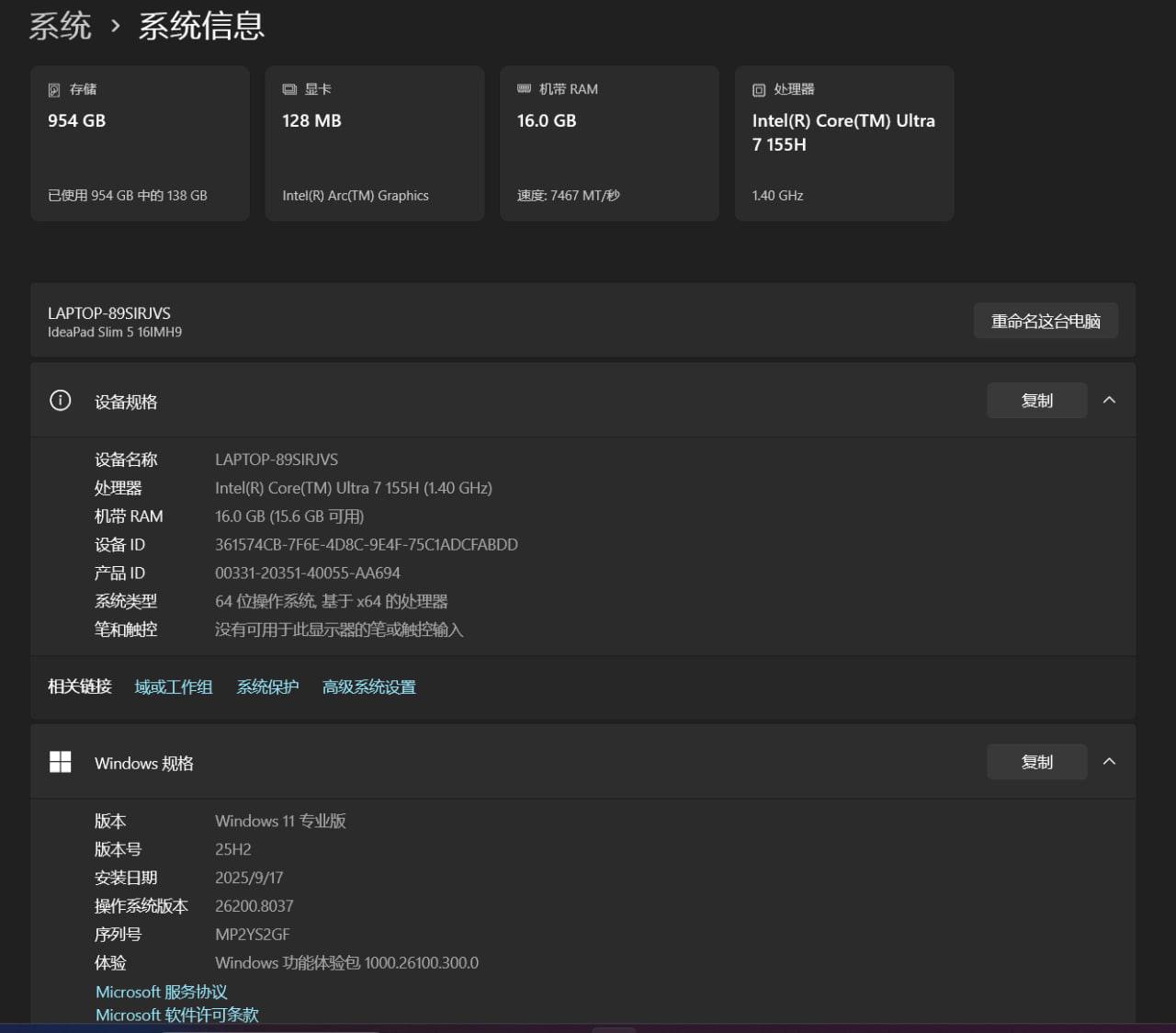
Task: Go back to 系统 via the breadcrumb
Action: click(60, 26)
